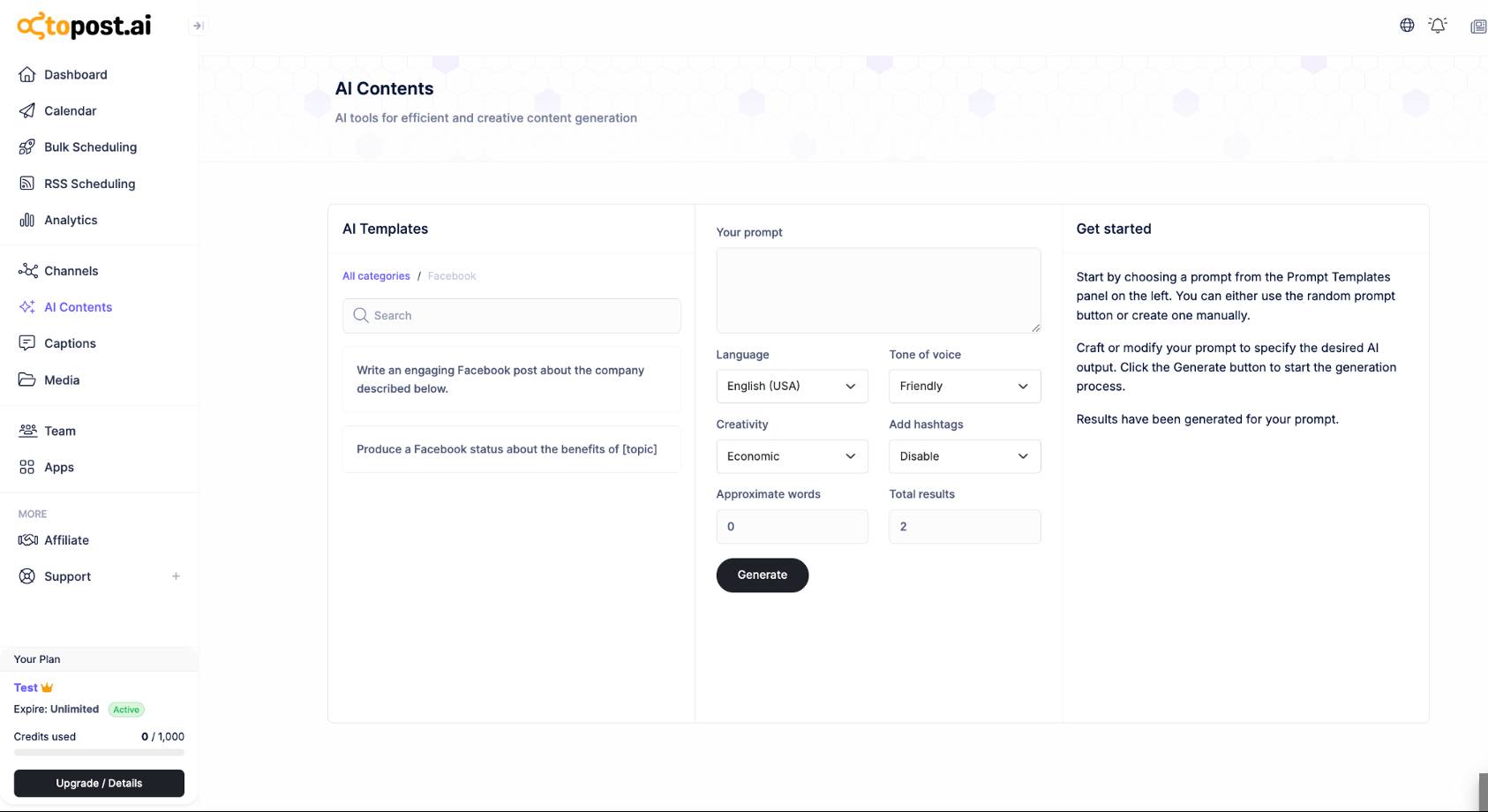Viewport: 1488px width, 812px height.
Task: Click the Calendar paper plane icon
Action: 27,110
